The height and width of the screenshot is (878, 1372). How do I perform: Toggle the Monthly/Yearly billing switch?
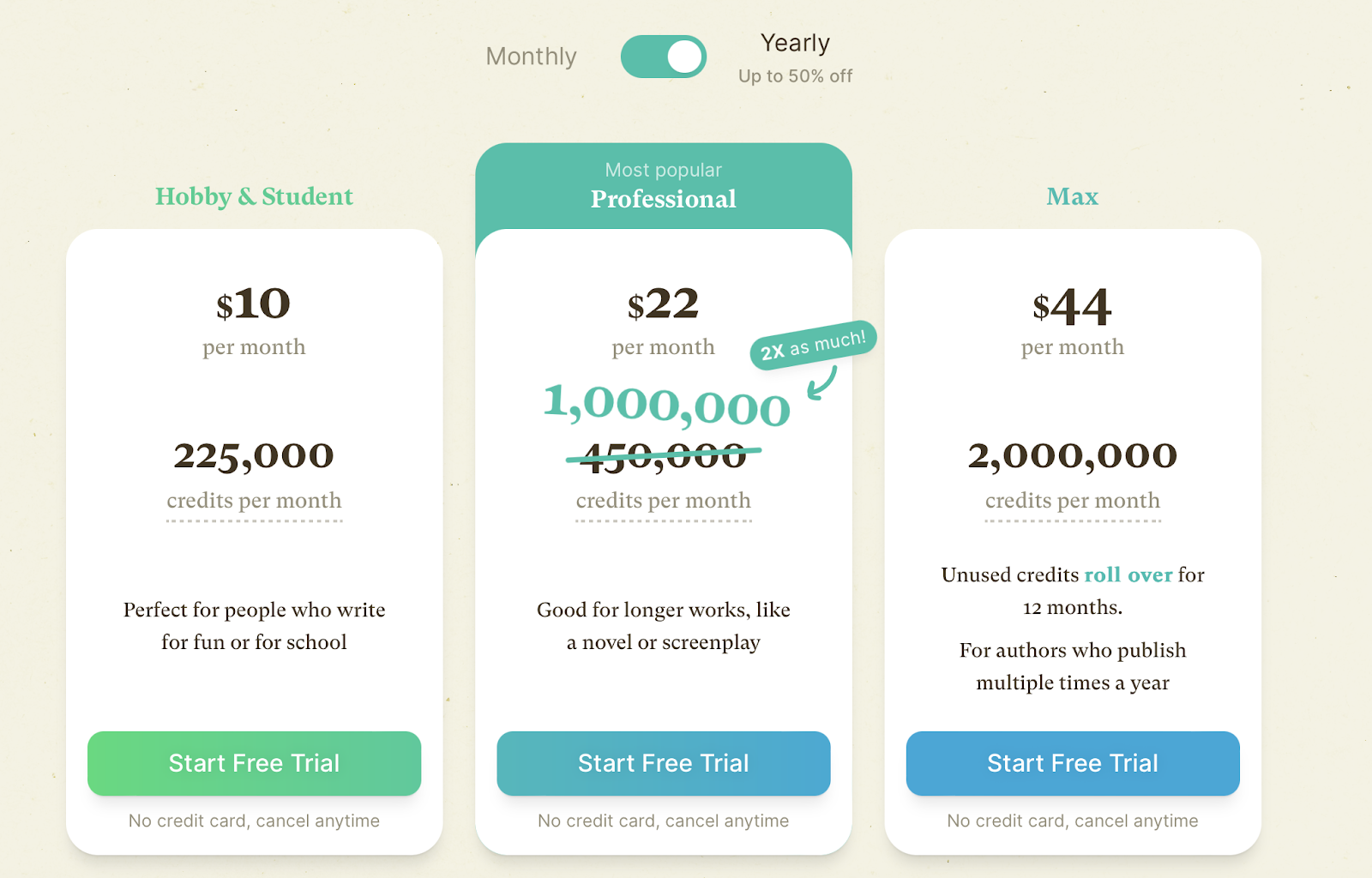tap(663, 57)
